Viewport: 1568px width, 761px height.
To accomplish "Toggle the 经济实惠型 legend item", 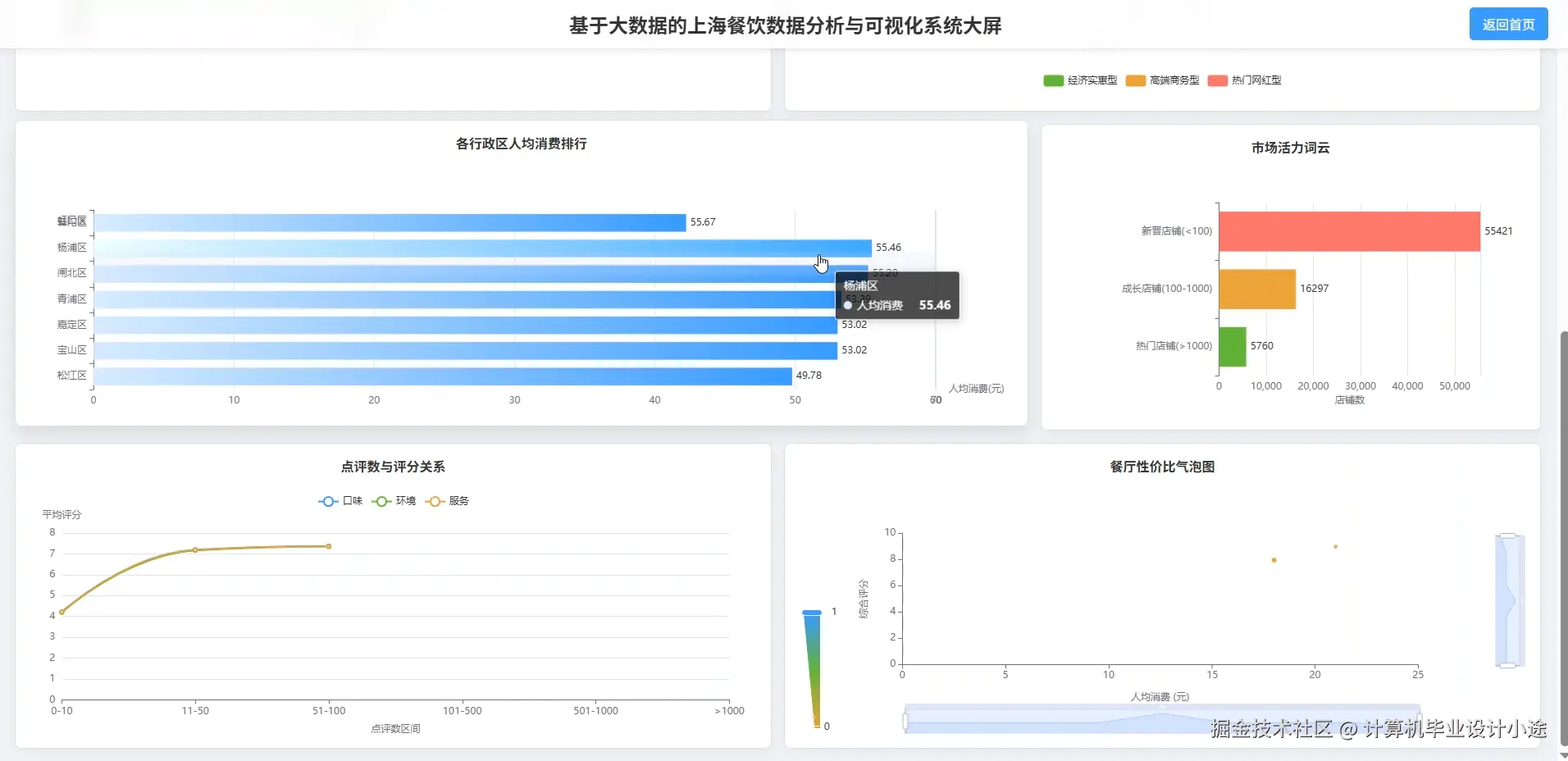I will (1080, 80).
